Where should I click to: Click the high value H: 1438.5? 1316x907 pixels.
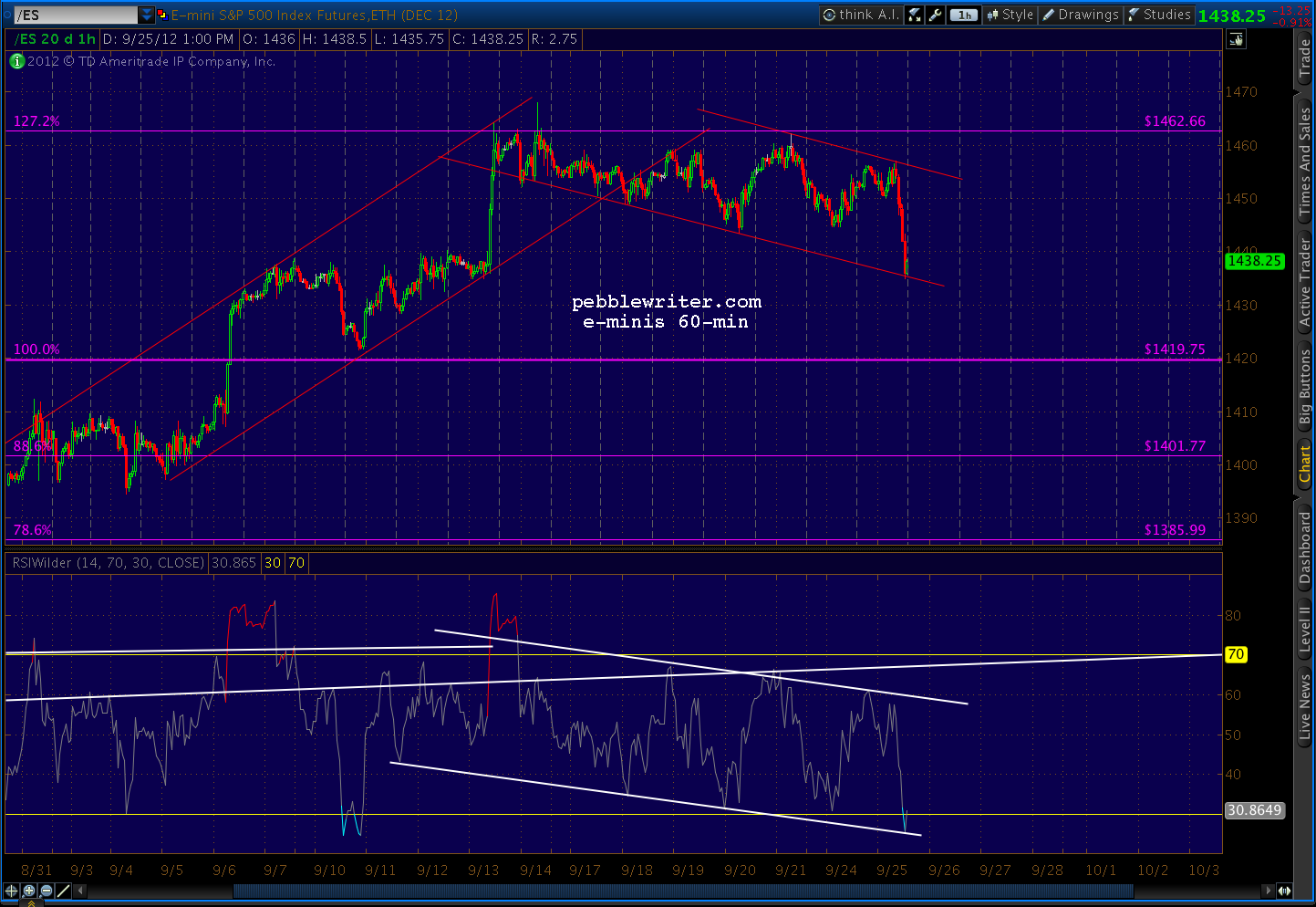click(x=335, y=39)
